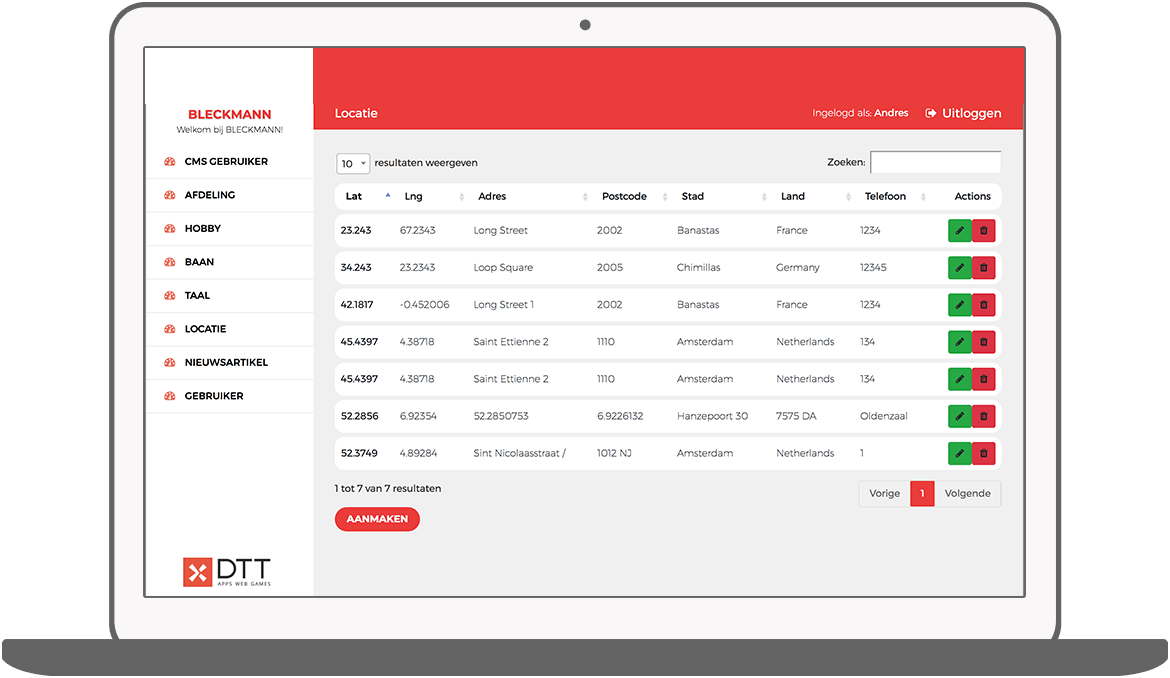Click the Gebruiker sidebar icon
Viewport: 1170px width, 678px height.
(x=169, y=396)
